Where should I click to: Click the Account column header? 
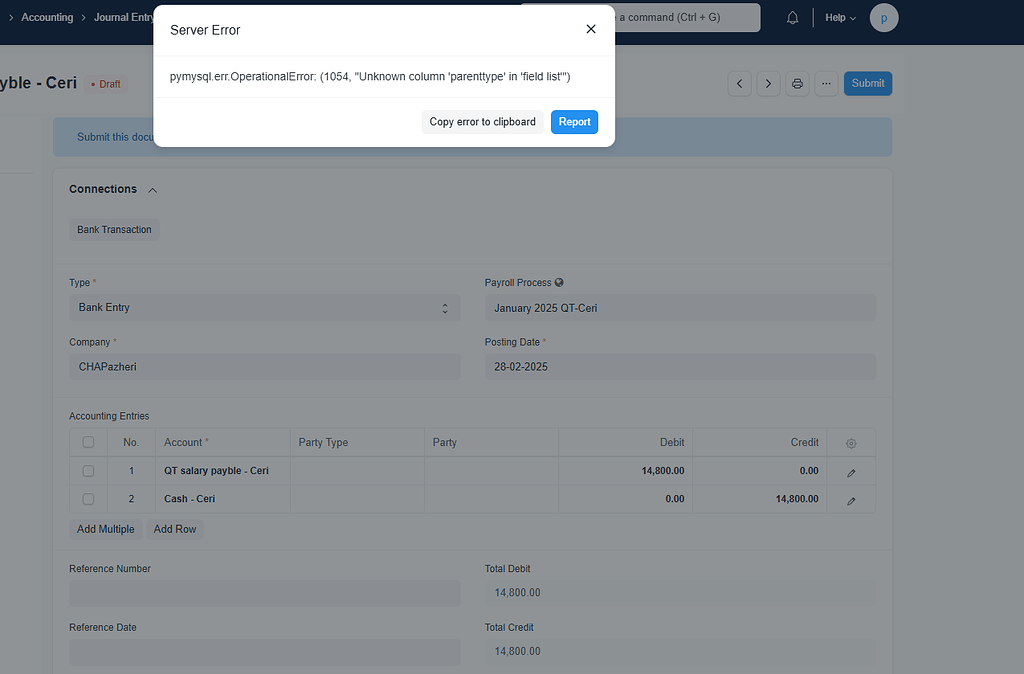click(222, 442)
